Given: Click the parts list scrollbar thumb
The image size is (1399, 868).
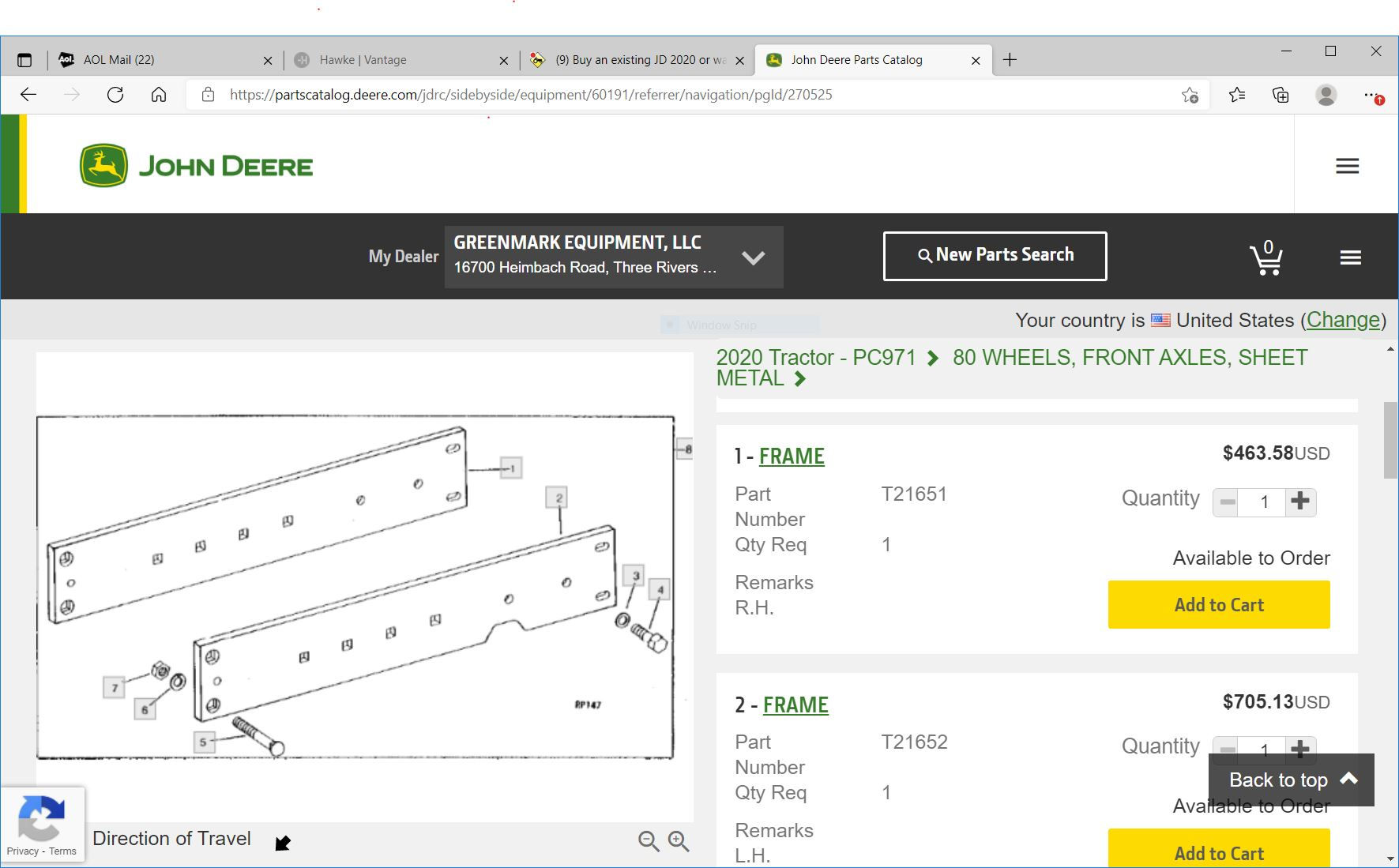Looking at the screenshot, I should click(1390, 440).
